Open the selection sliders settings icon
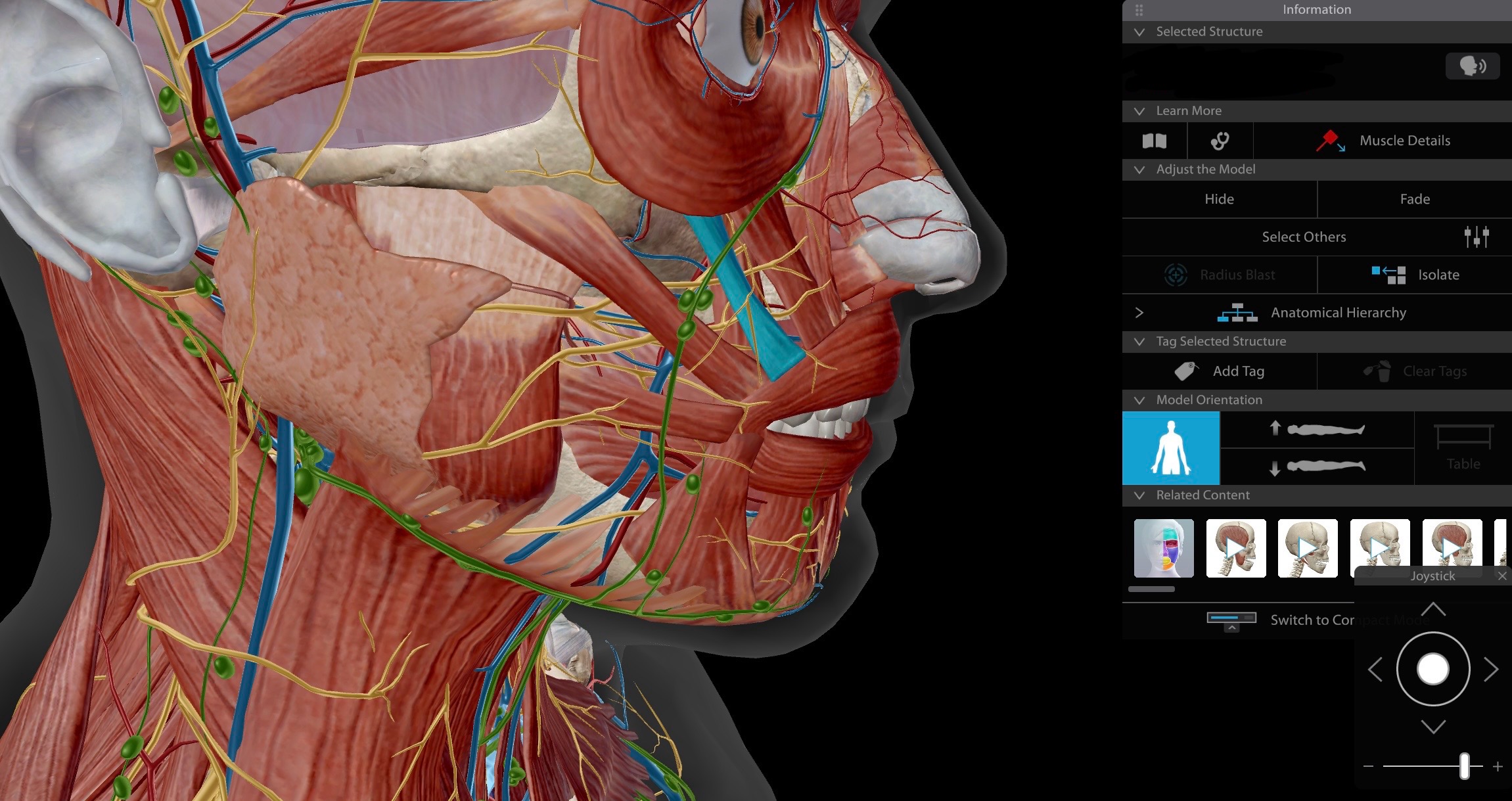This screenshot has height=801, width=1512. [1477, 237]
